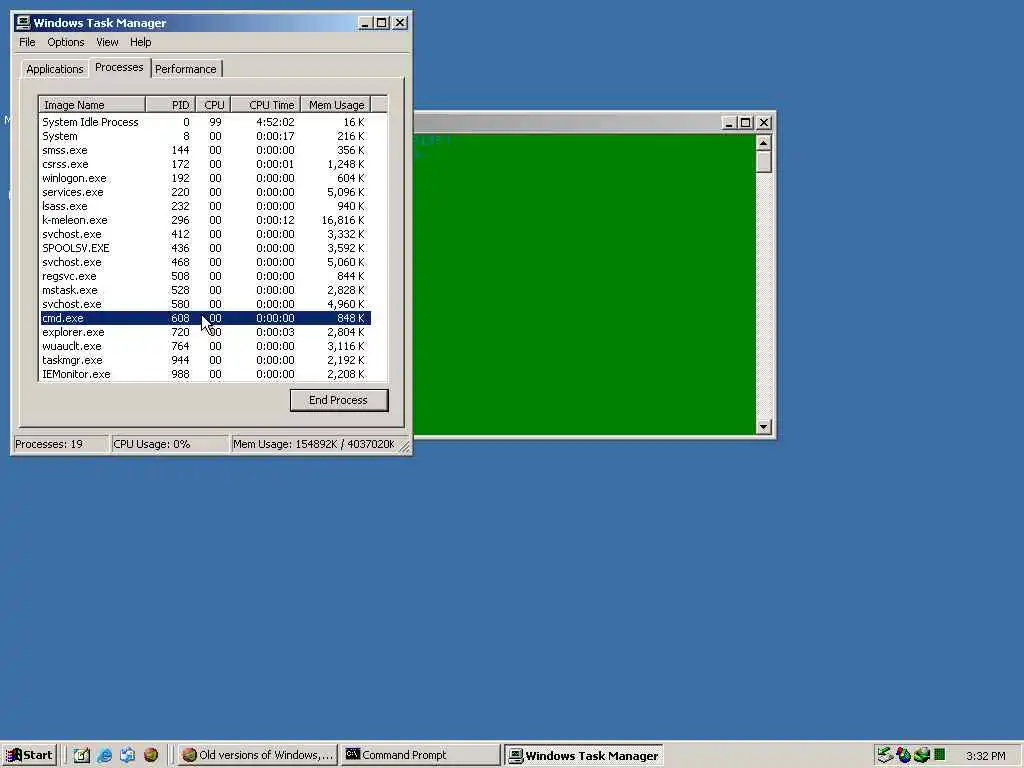Open Outlook Express quick launch icon
The image size is (1024, 768).
[127, 755]
